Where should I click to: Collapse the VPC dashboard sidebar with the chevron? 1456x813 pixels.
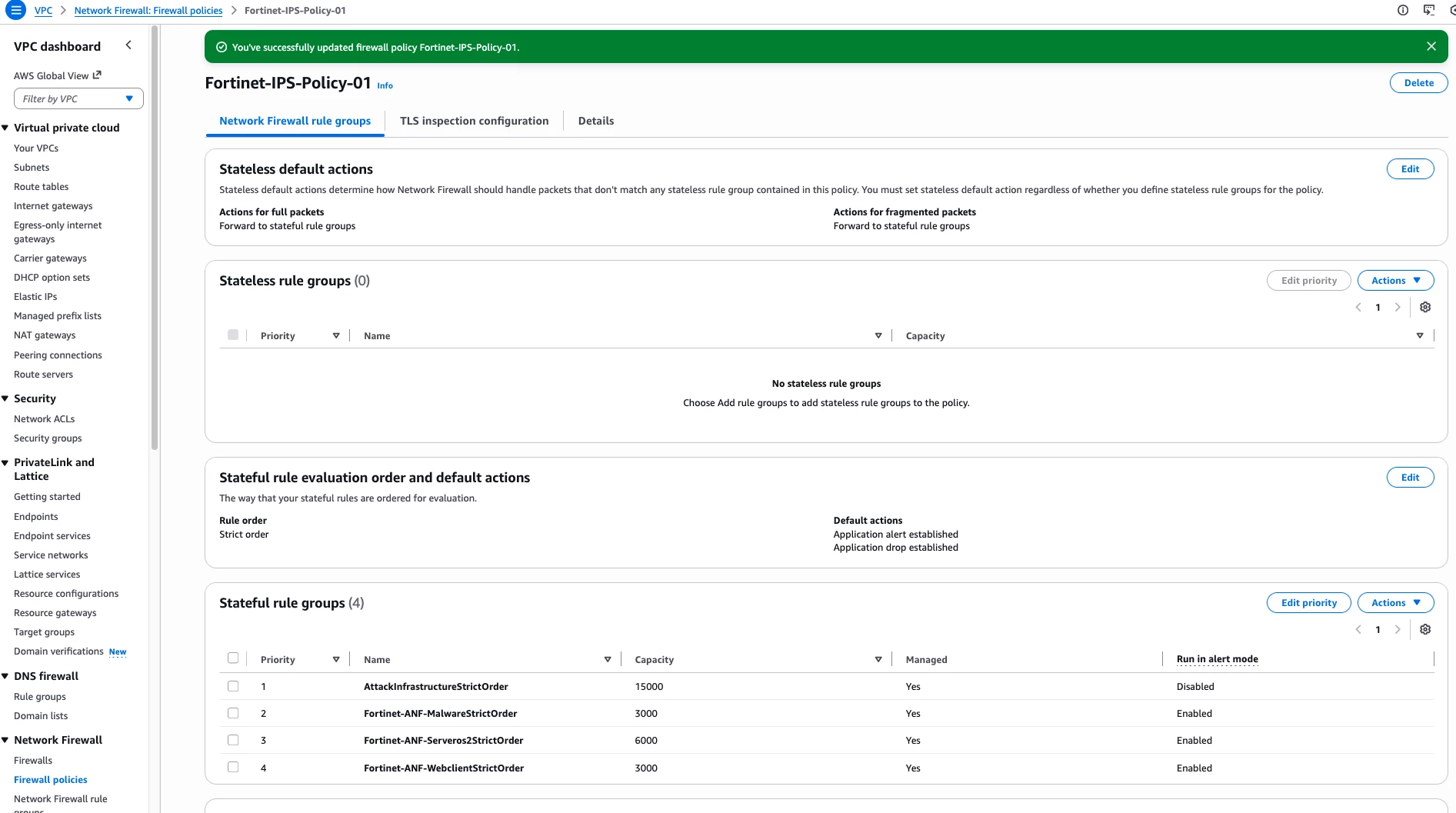click(128, 45)
